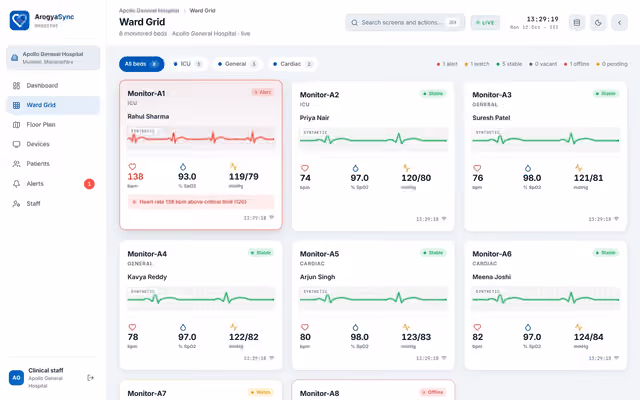Click the ArogyaSync heart logo
Image resolution: width=640 pixels, height=400 pixels.
tap(19, 20)
